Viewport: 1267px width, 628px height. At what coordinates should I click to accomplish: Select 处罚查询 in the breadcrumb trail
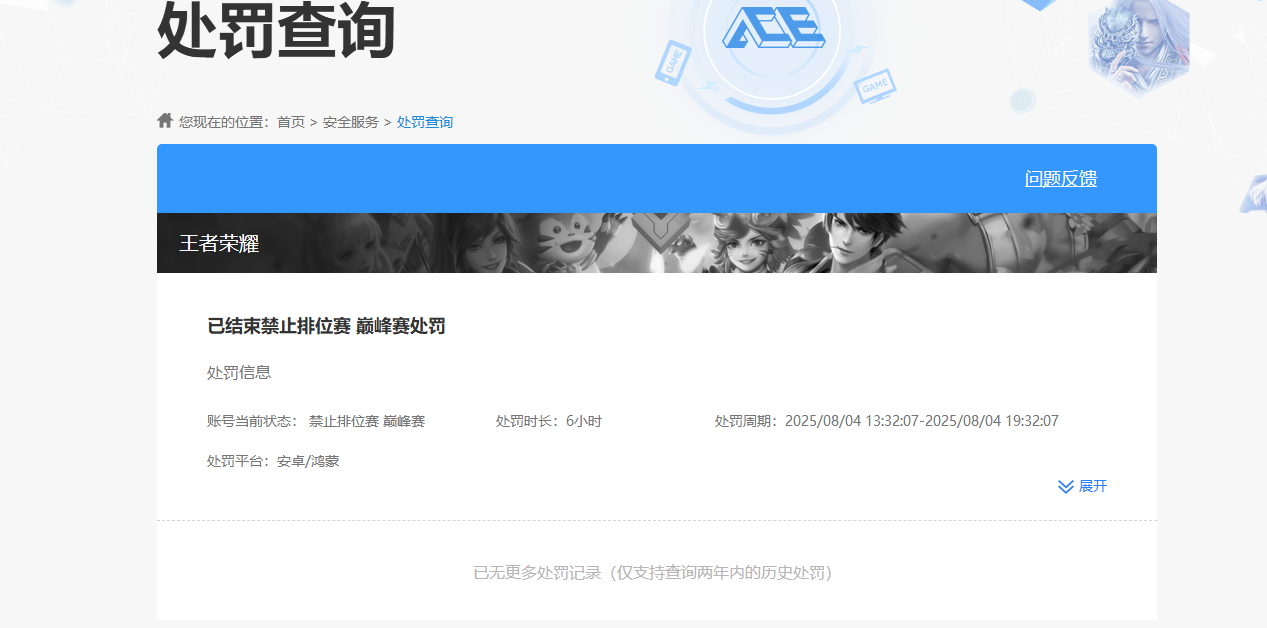(x=425, y=121)
